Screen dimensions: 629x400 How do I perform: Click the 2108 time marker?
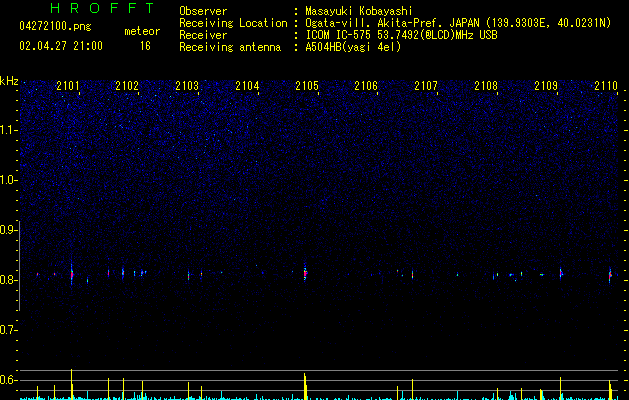pos(486,86)
